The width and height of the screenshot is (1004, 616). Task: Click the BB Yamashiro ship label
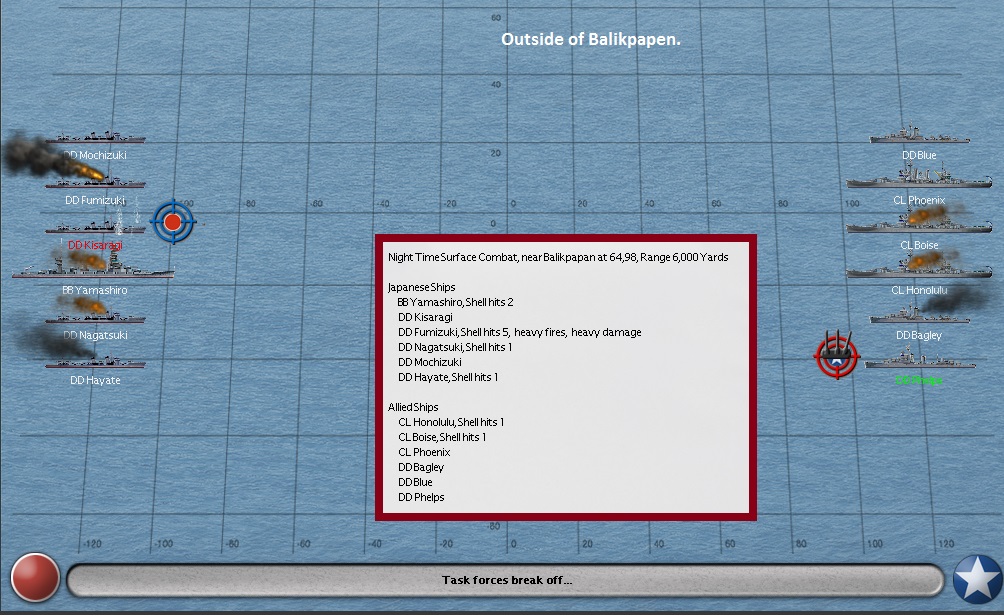click(95, 290)
